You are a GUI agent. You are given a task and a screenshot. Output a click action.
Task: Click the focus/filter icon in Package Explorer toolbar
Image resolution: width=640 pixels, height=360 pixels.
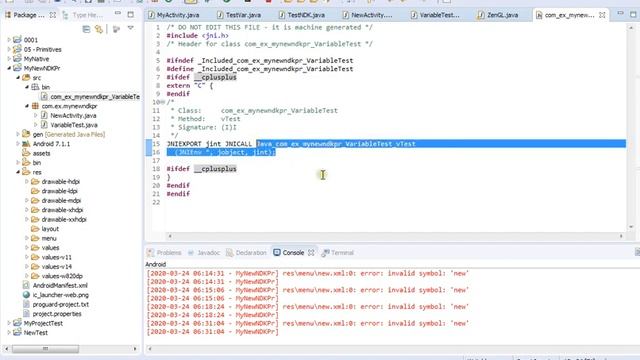coord(116,29)
